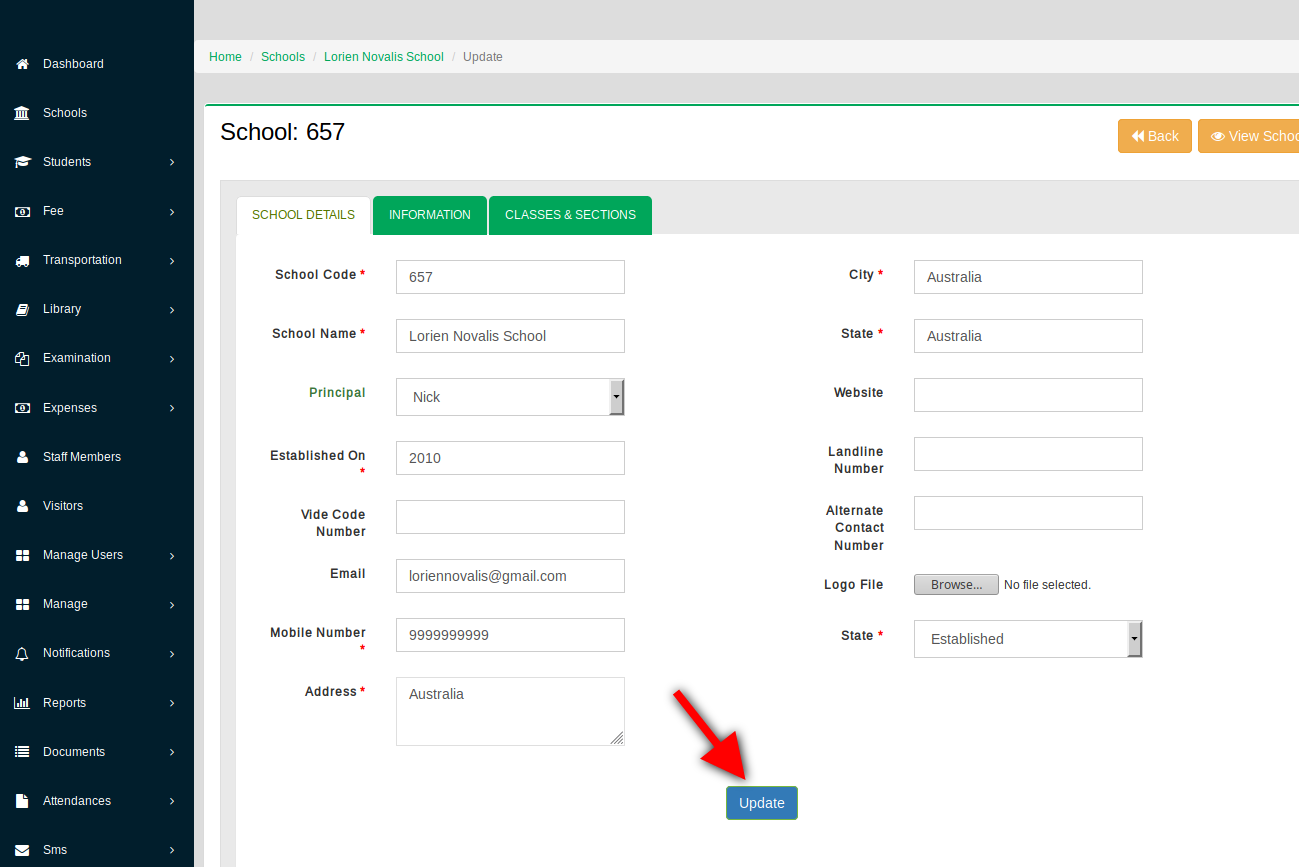
Task: Expand the Transportation submenu chevron
Action: 172,260
